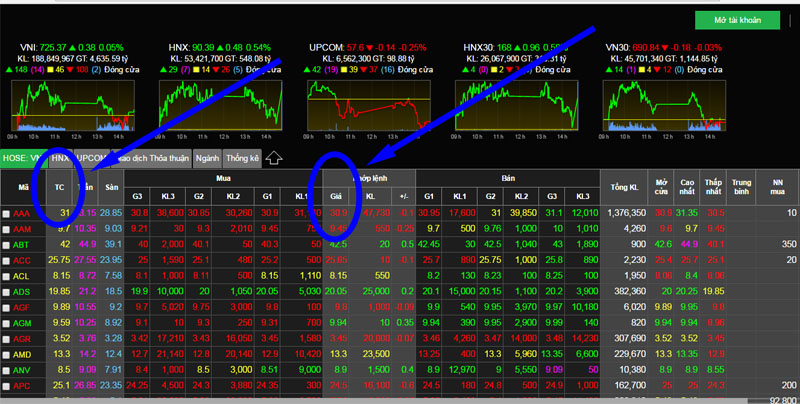Click ADS matched volume 25,000
Image resolution: width=800 pixels, height=404 pixels.
pos(376,291)
